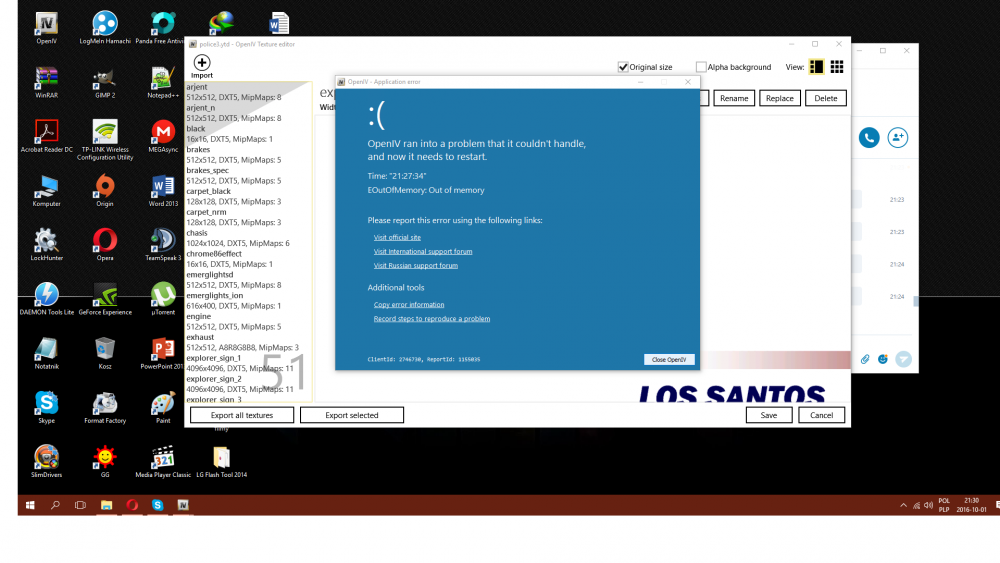Open LogMeIn Hamachi desktop icon
The height and width of the screenshot is (563, 1000).
pyautogui.click(x=105, y=28)
